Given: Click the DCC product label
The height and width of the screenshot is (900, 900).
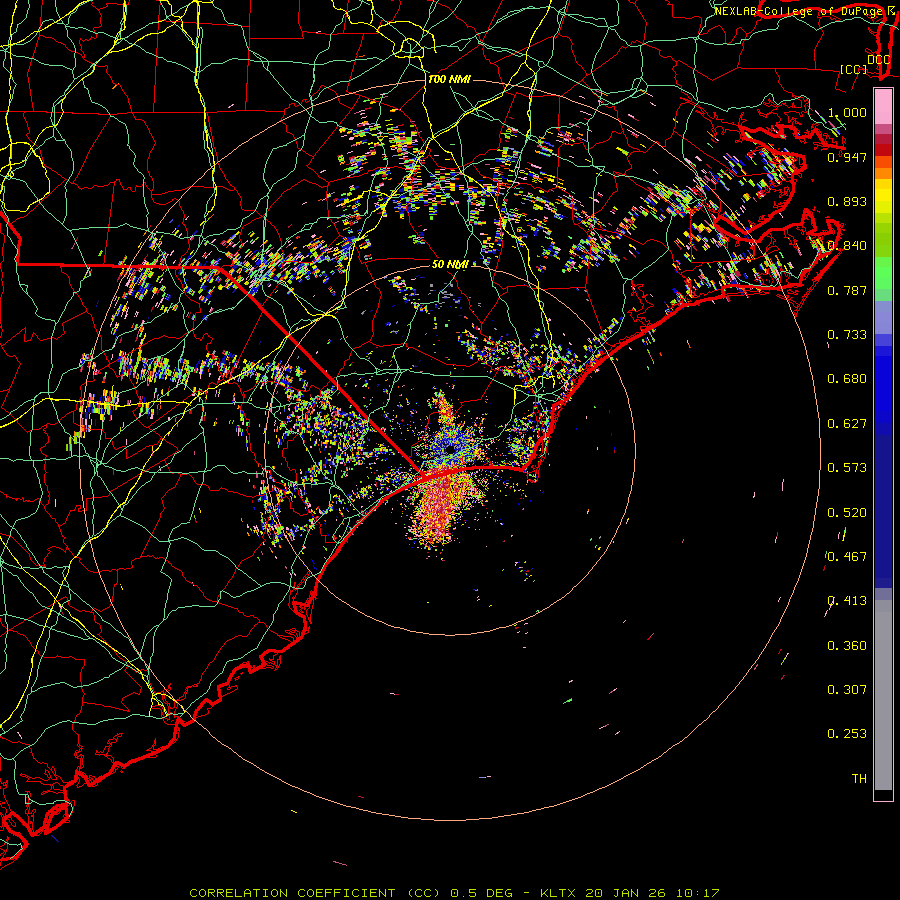Looking at the screenshot, I should 878,60.
